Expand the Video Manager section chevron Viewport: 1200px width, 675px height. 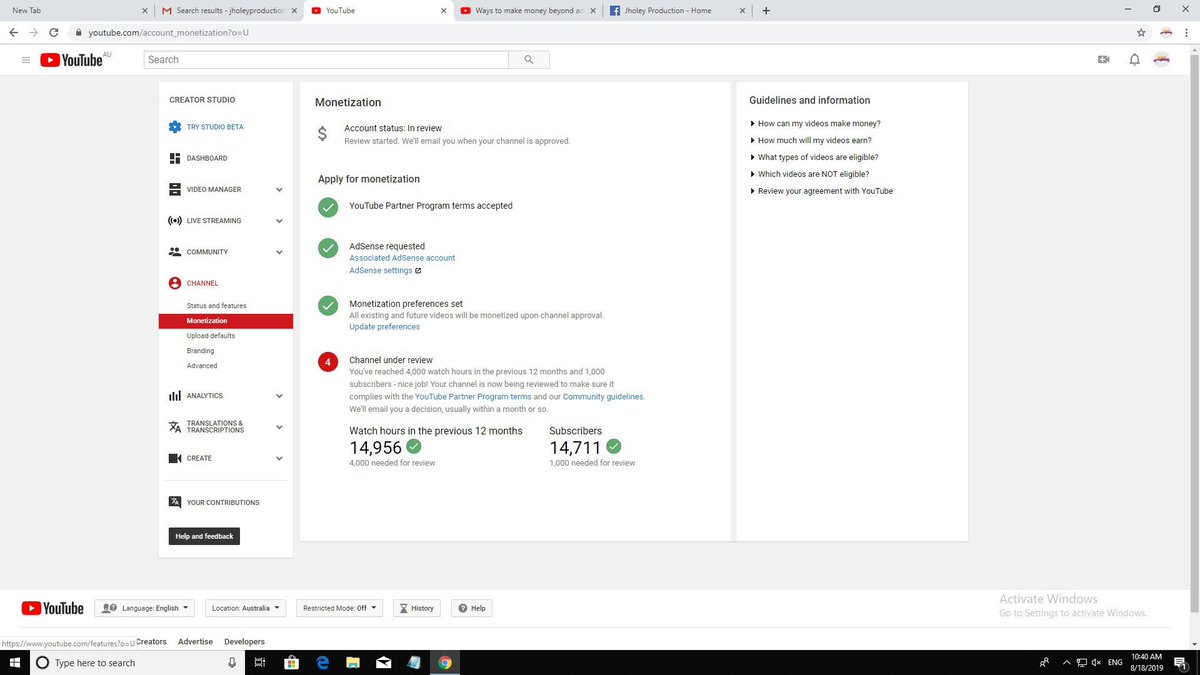[x=279, y=190]
